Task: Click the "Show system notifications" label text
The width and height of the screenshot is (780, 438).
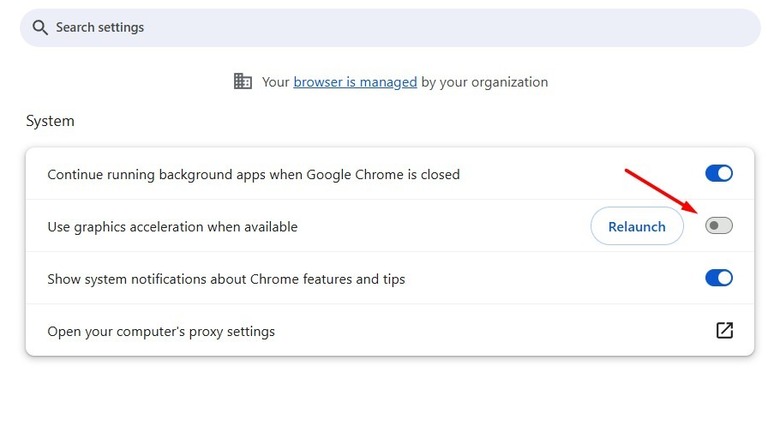Action: (226, 279)
